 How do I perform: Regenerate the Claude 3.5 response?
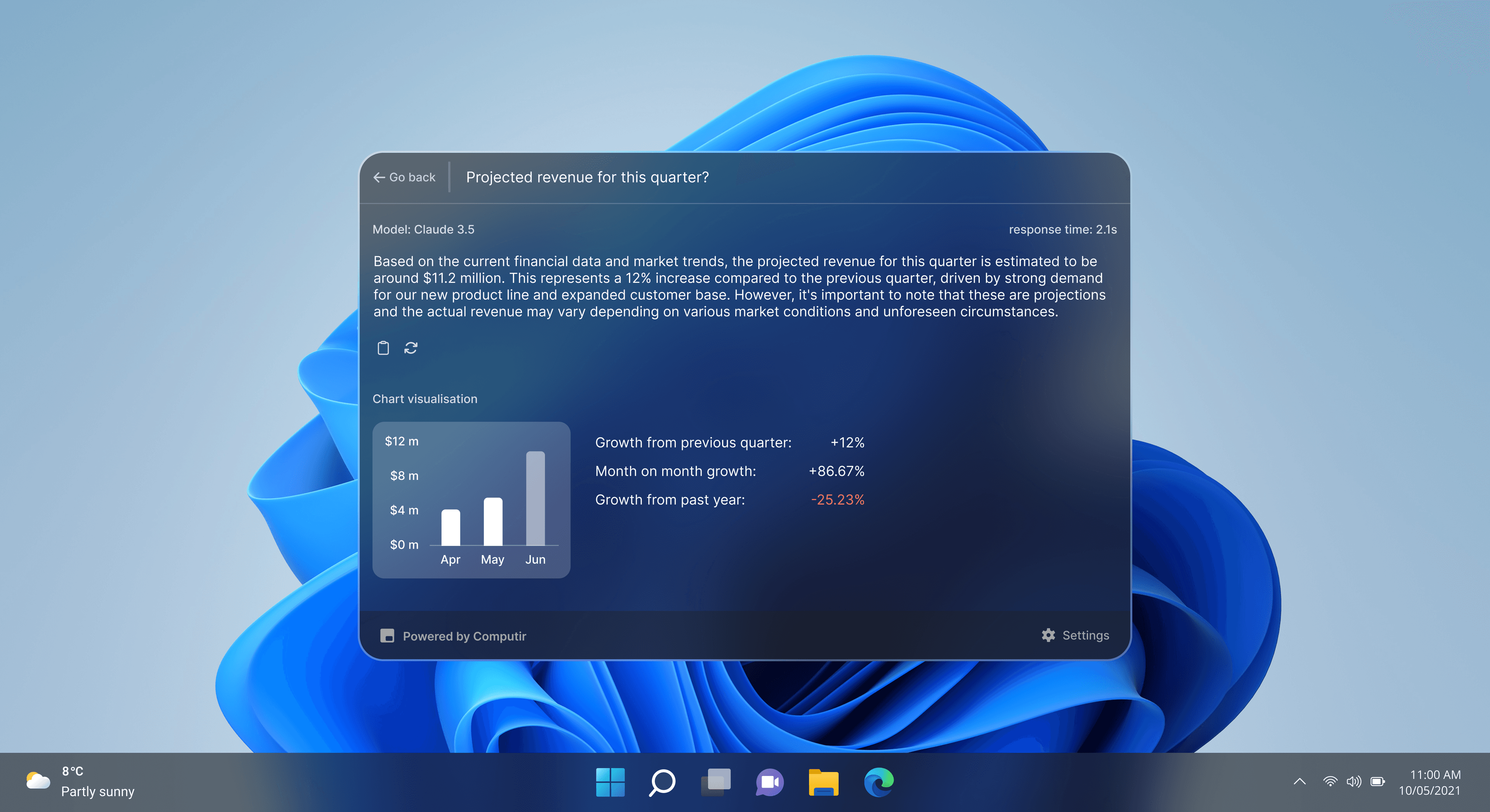411,348
